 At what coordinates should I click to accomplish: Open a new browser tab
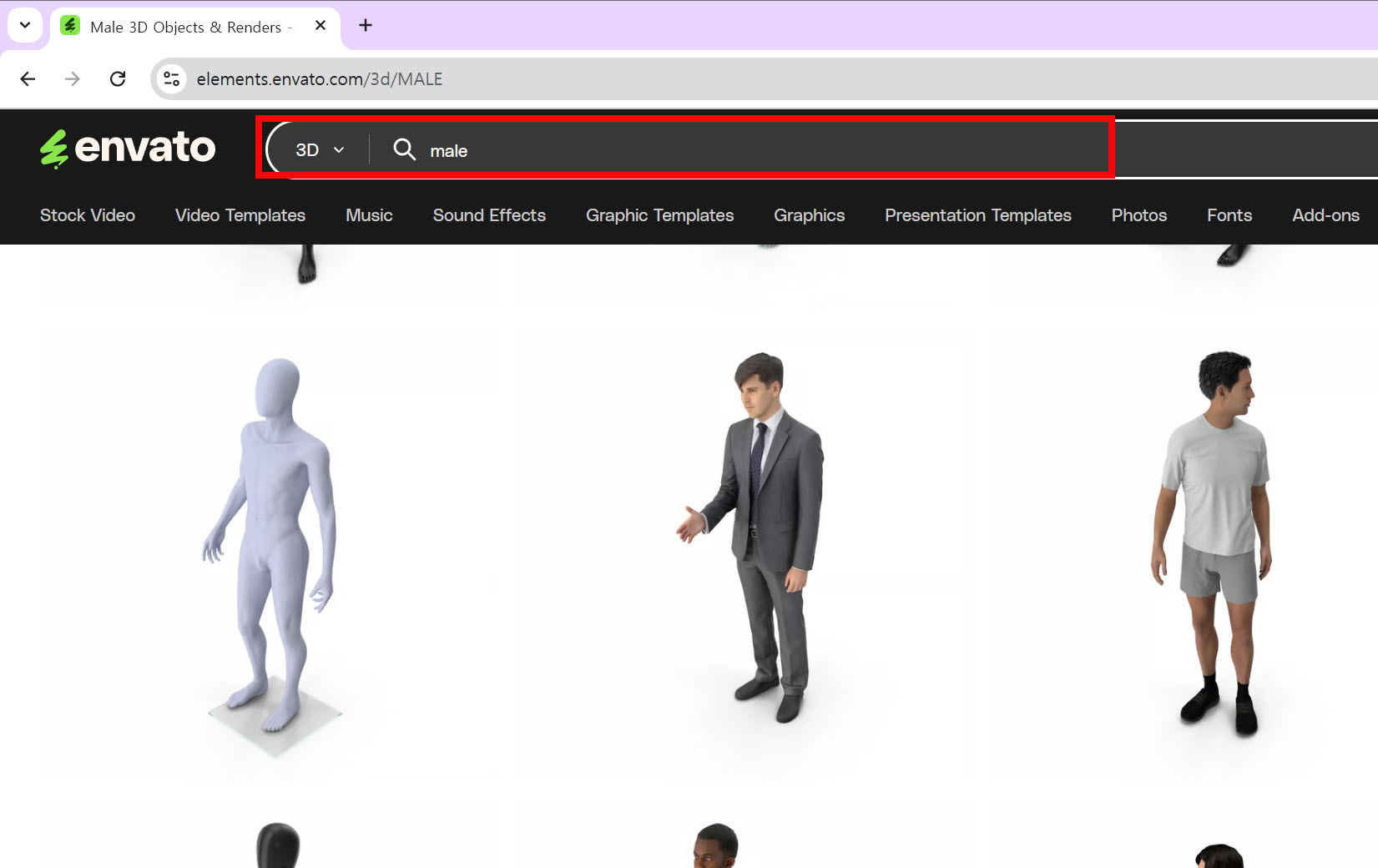[366, 25]
